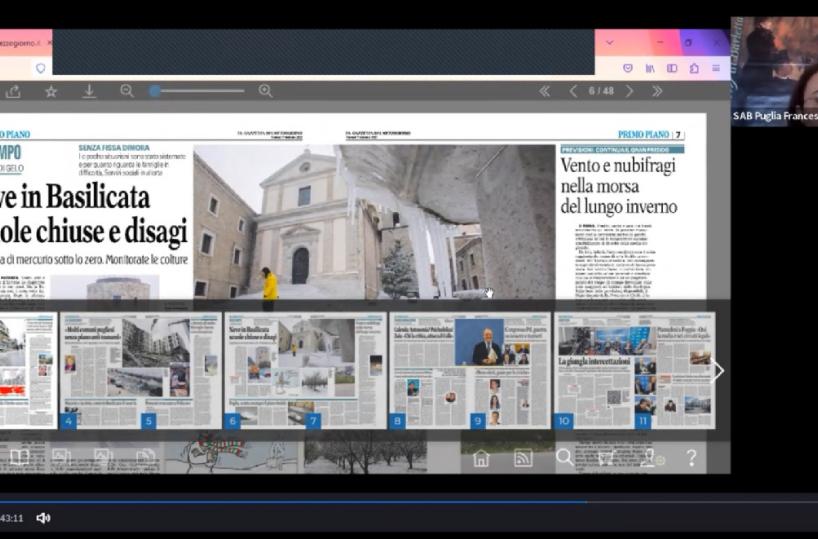Jump to the last page (double right arrows)
The image size is (818, 539).
tap(657, 91)
